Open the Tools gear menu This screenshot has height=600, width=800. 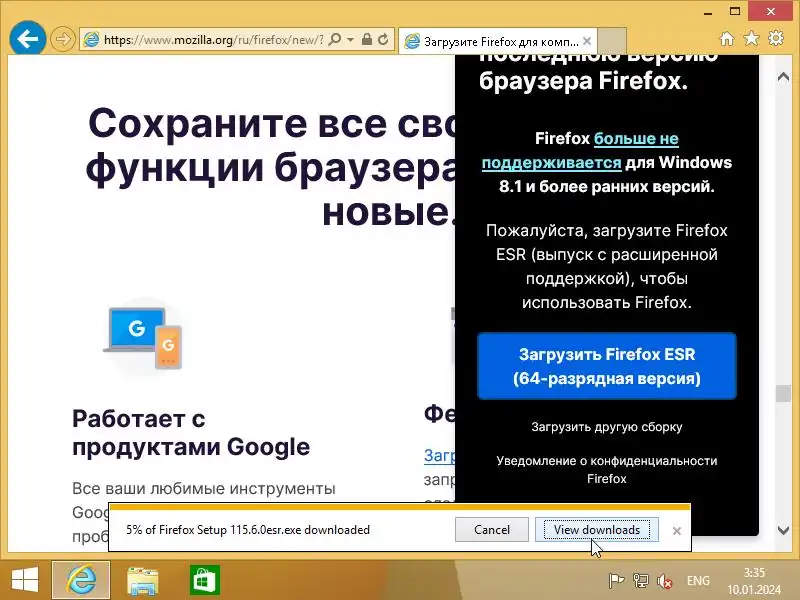776,39
